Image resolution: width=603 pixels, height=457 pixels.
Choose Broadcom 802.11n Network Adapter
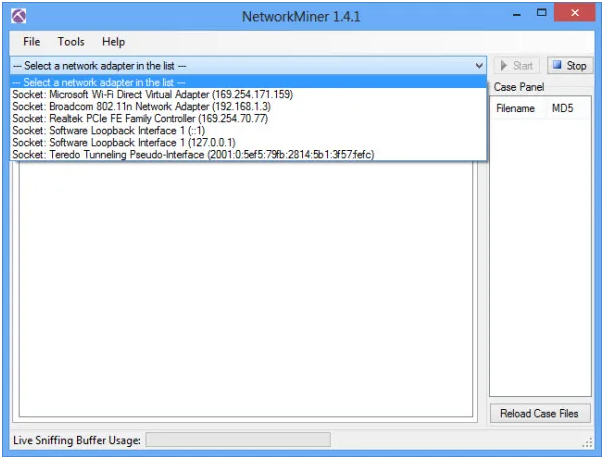pyautogui.click(x=141, y=106)
